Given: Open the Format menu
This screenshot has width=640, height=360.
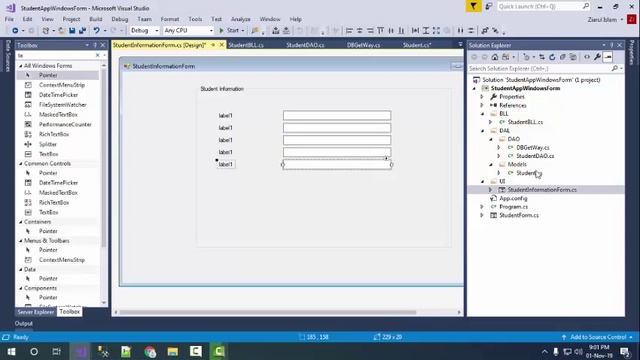Looking at the screenshot, I should (x=170, y=19).
